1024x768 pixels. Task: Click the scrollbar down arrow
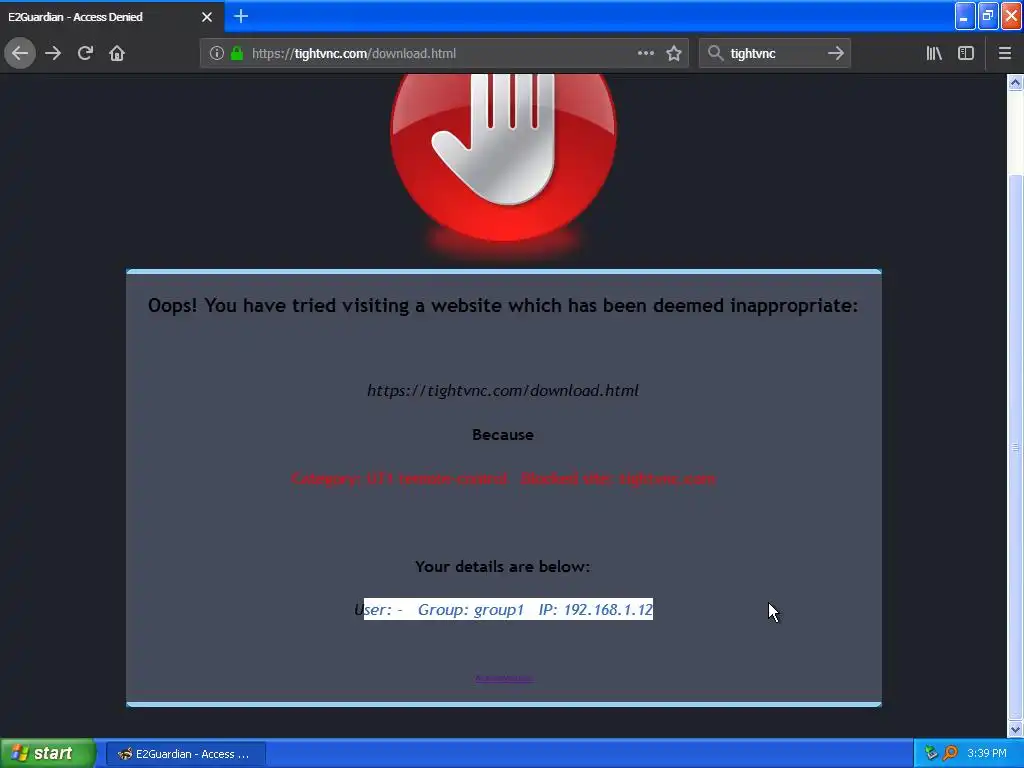[1015, 729]
